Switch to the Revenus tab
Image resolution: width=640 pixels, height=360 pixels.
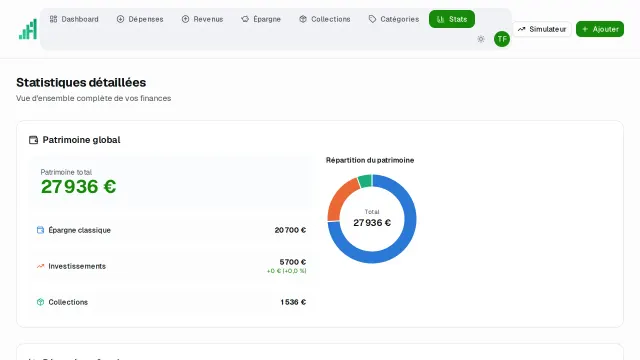click(x=202, y=19)
